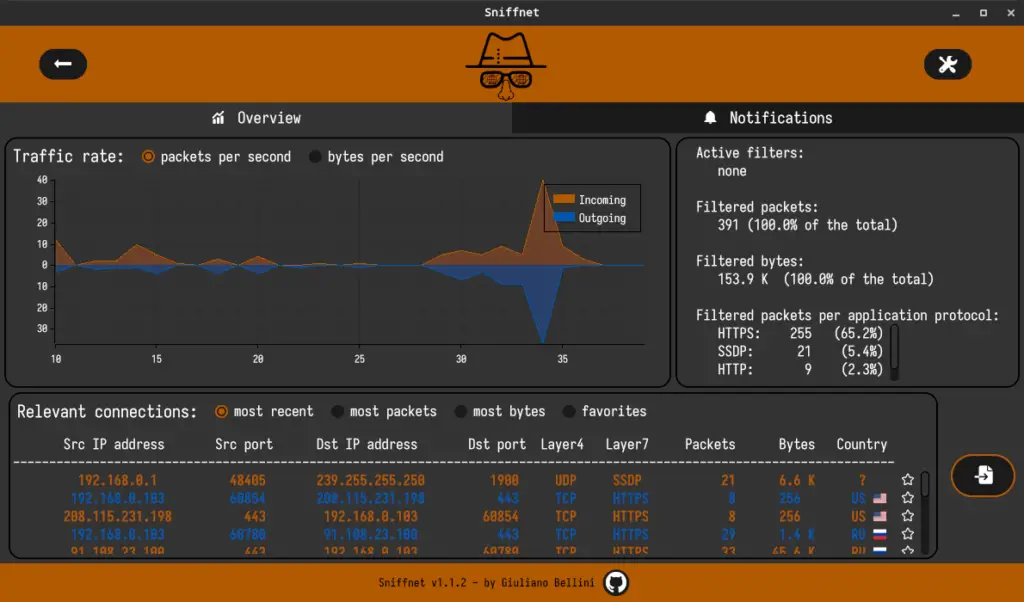Screen dimensions: 1024x602
Task: Click the 'Dst IP address' column header
Action: 366,445
